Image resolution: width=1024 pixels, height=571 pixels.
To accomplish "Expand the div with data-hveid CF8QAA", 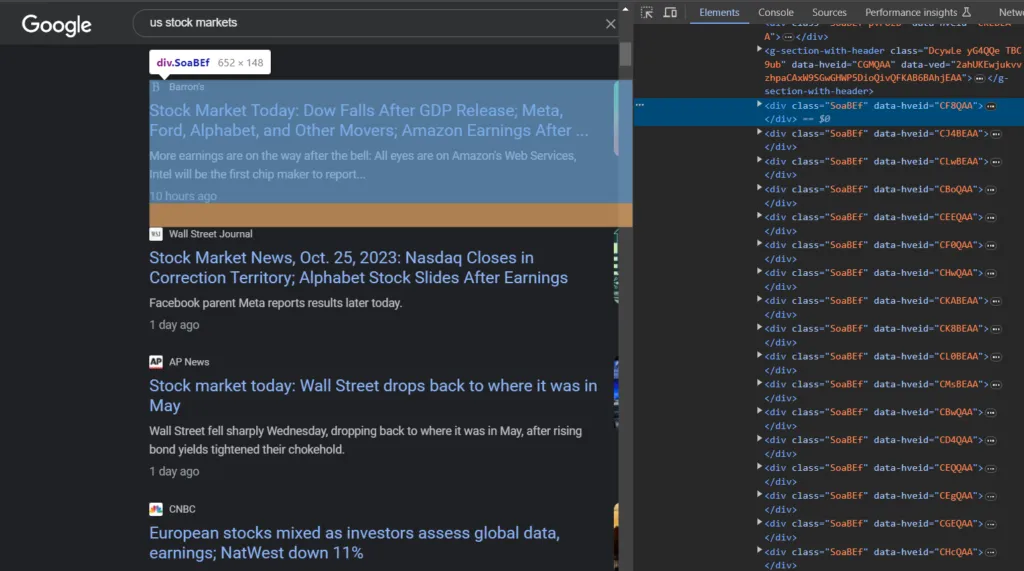I will click(759, 105).
